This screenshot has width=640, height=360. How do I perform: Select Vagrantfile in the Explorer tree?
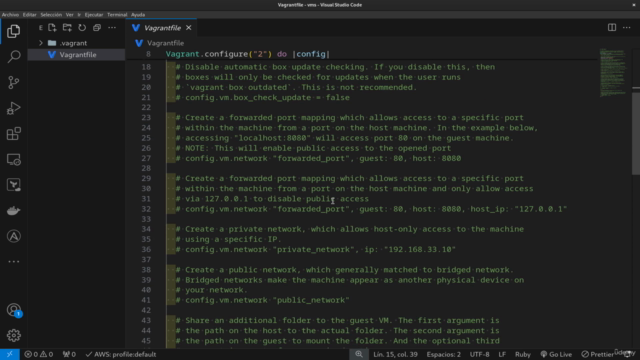pos(76,55)
